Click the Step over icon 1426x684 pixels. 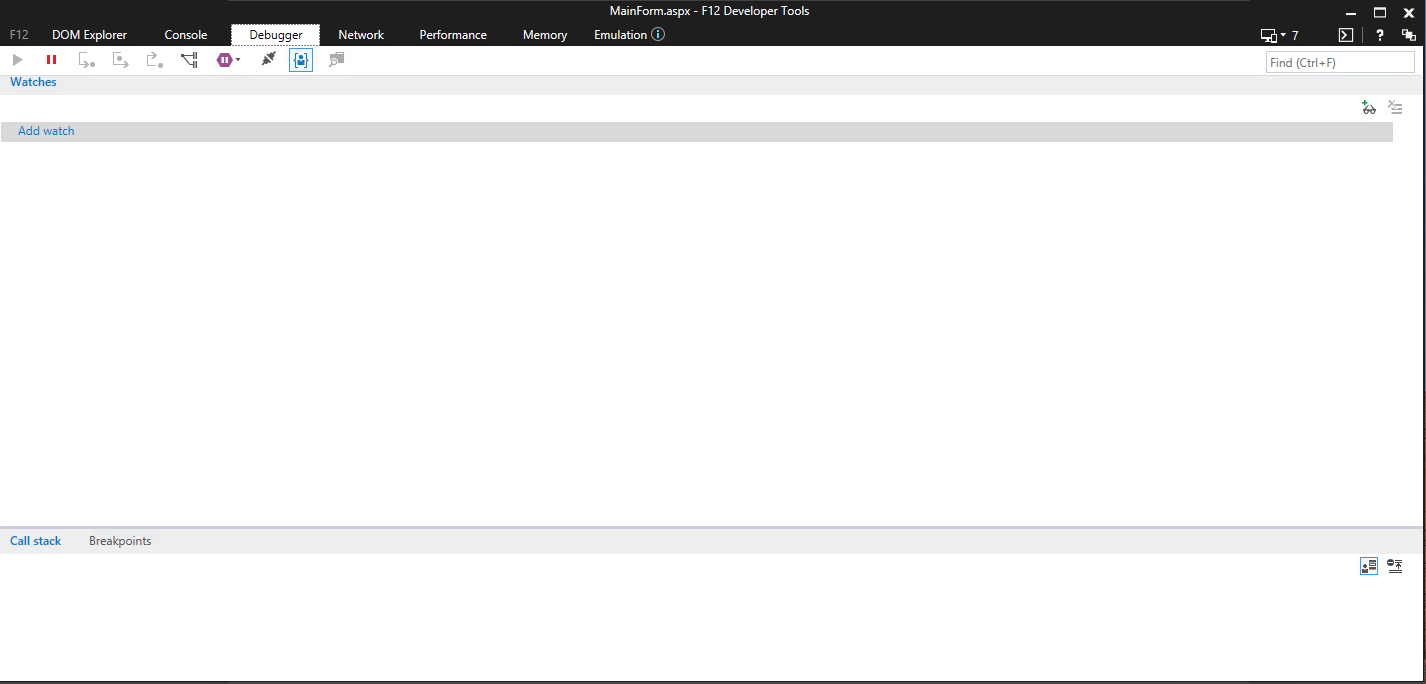click(121, 60)
